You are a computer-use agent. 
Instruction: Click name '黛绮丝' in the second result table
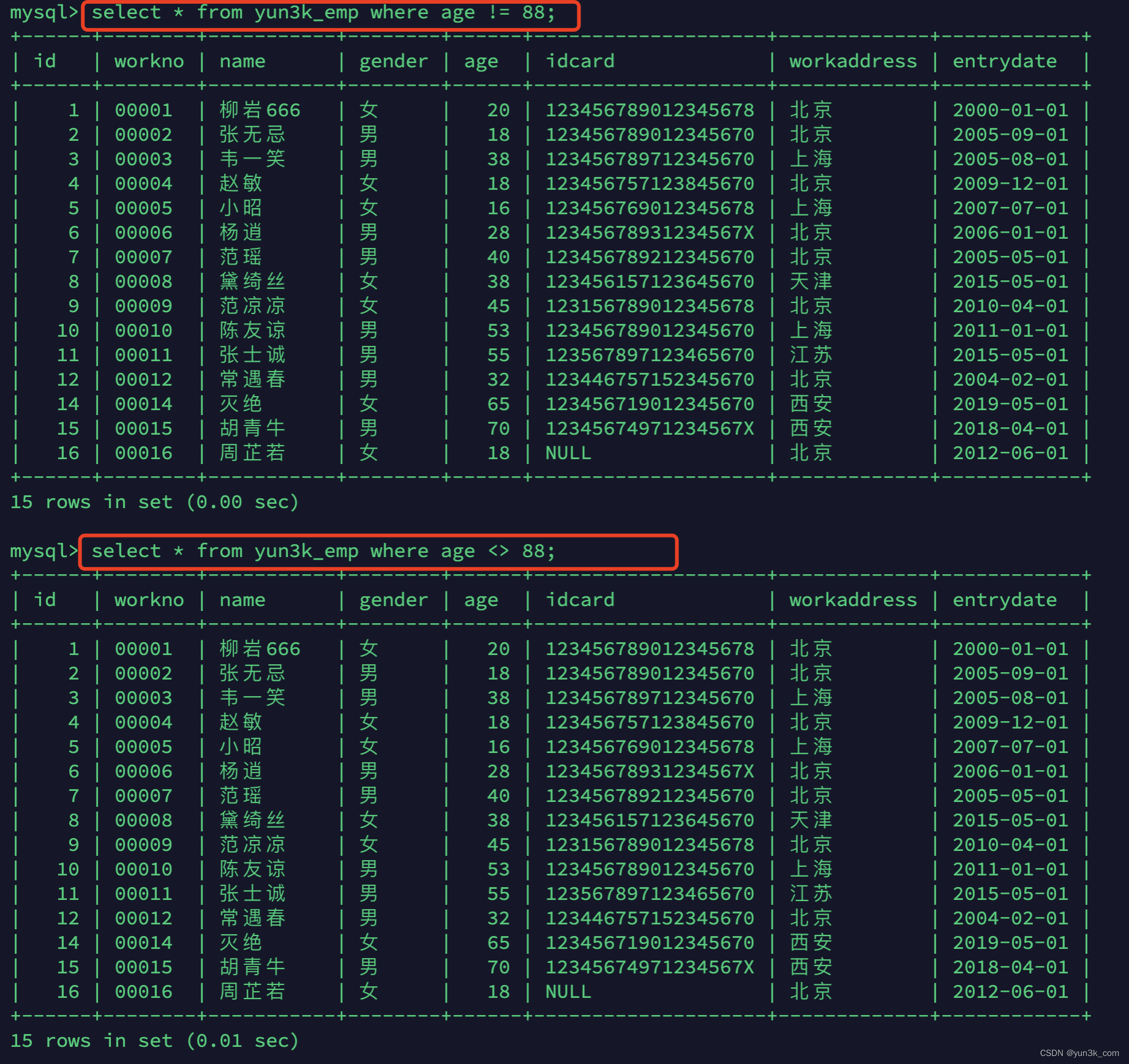tap(252, 820)
